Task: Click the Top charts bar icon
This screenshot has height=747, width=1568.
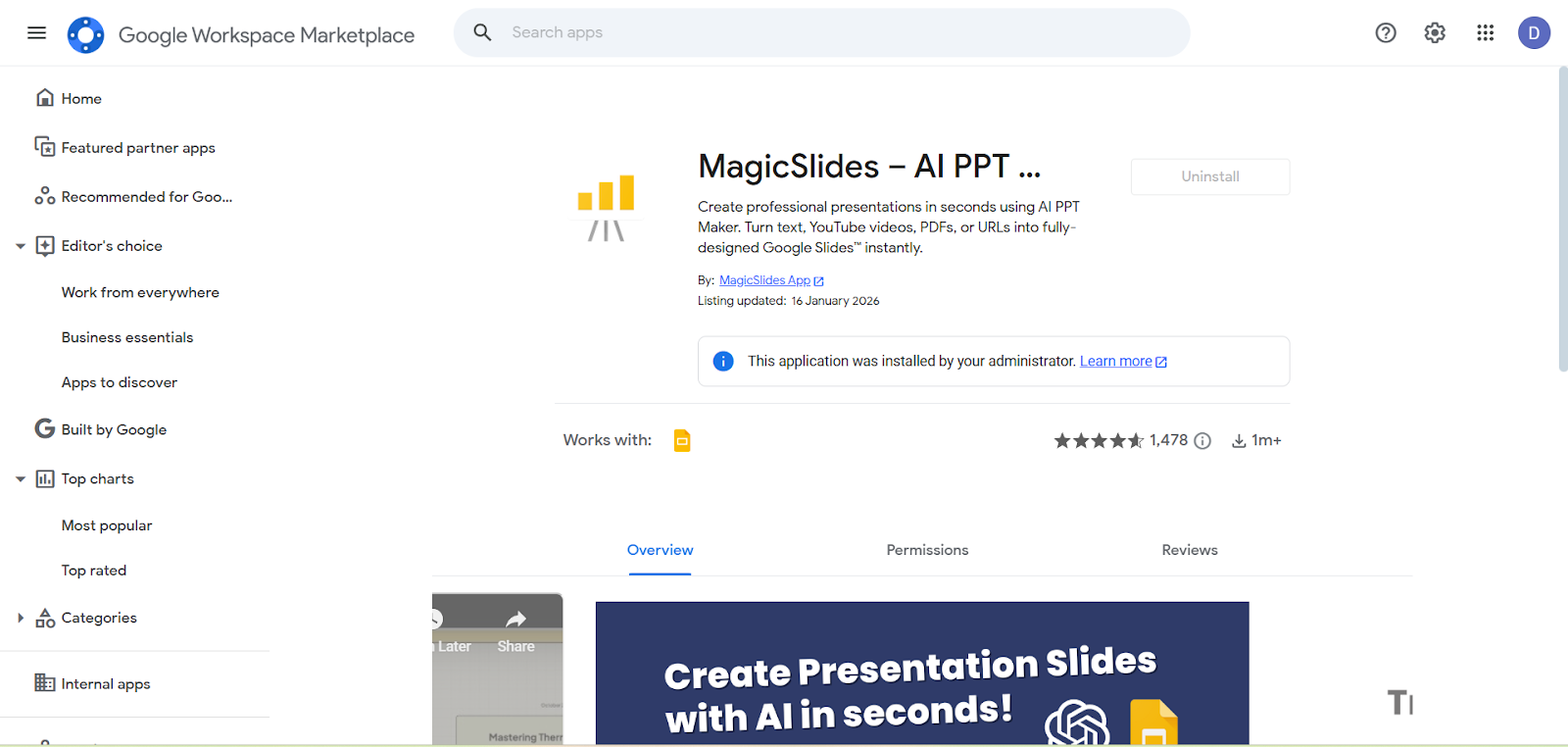Action: pos(44,478)
